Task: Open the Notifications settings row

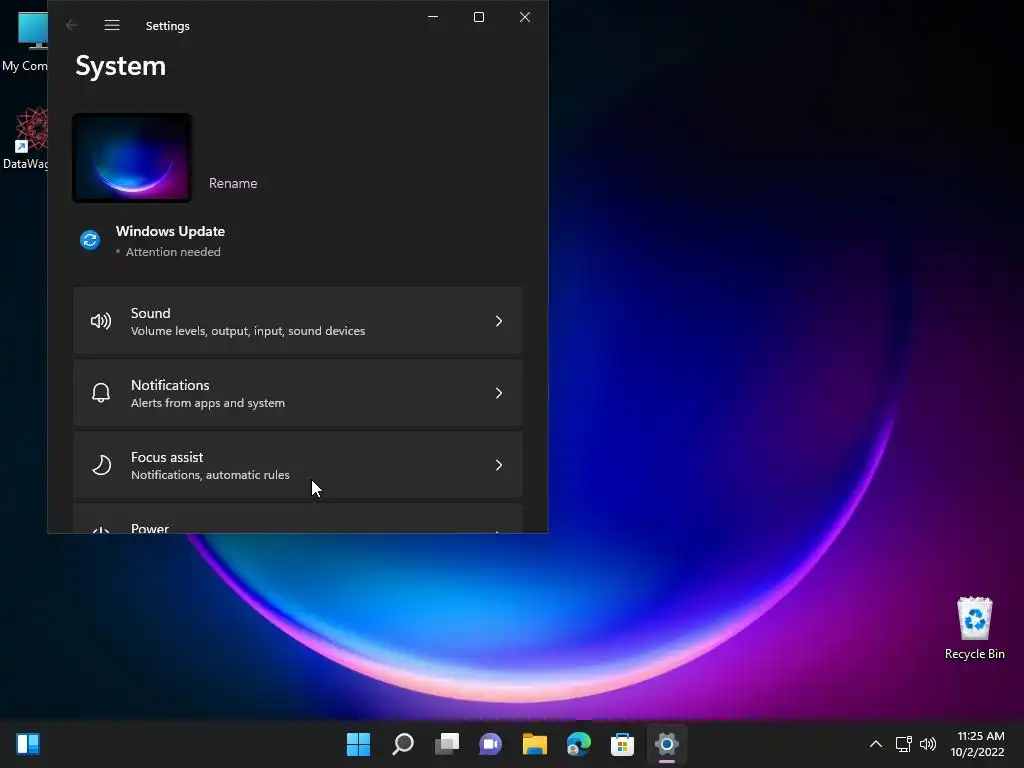Action: [x=298, y=393]
